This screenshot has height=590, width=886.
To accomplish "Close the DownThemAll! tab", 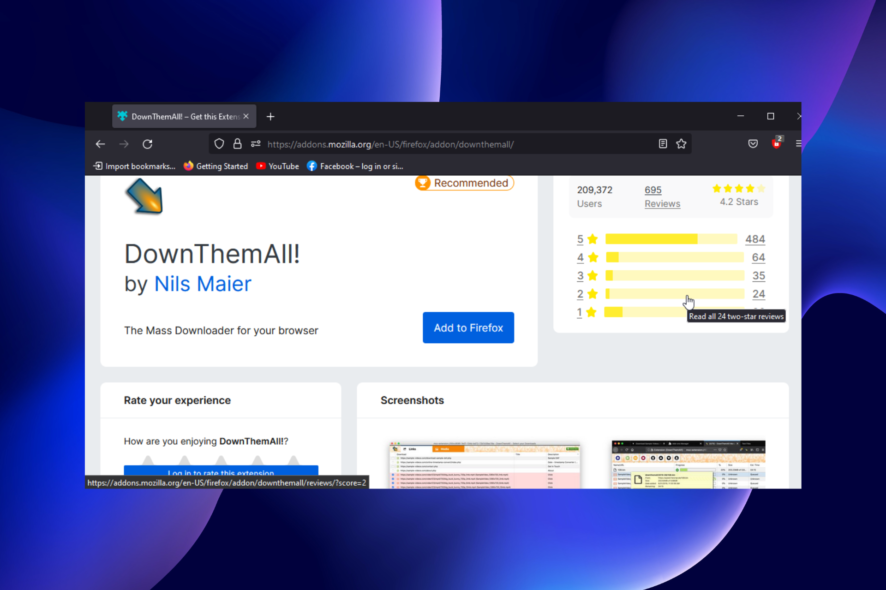I will click(x=246, y=116).
